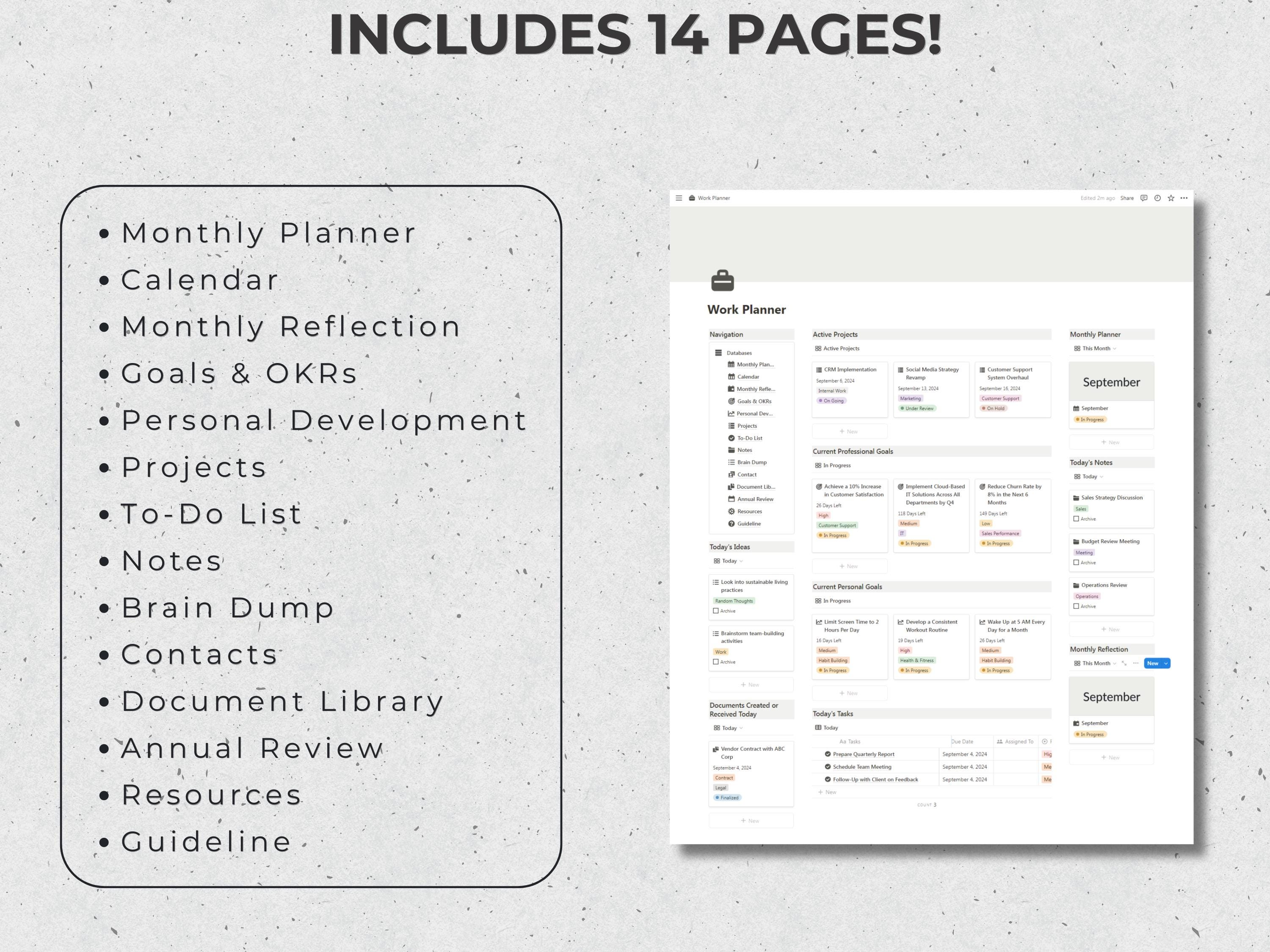Viewport: 1270px width, 952px height.
Task: Tick Archive checkbox on Budget Review Meeting
Action: [1076, 562]
